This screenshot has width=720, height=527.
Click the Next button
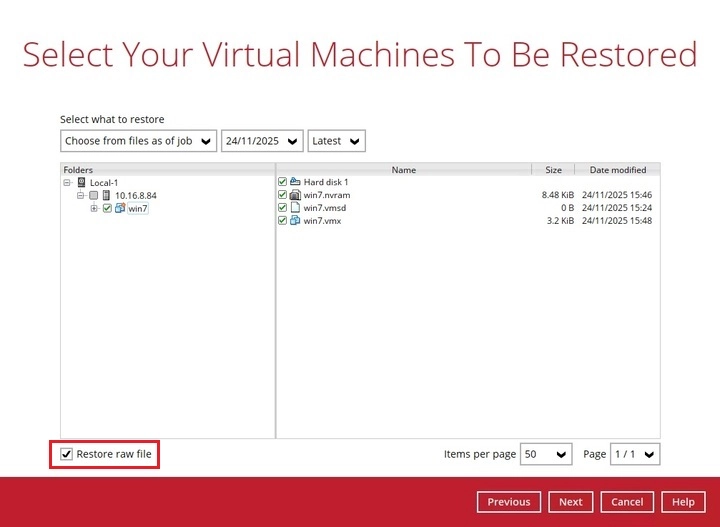(x=570, y=502)
